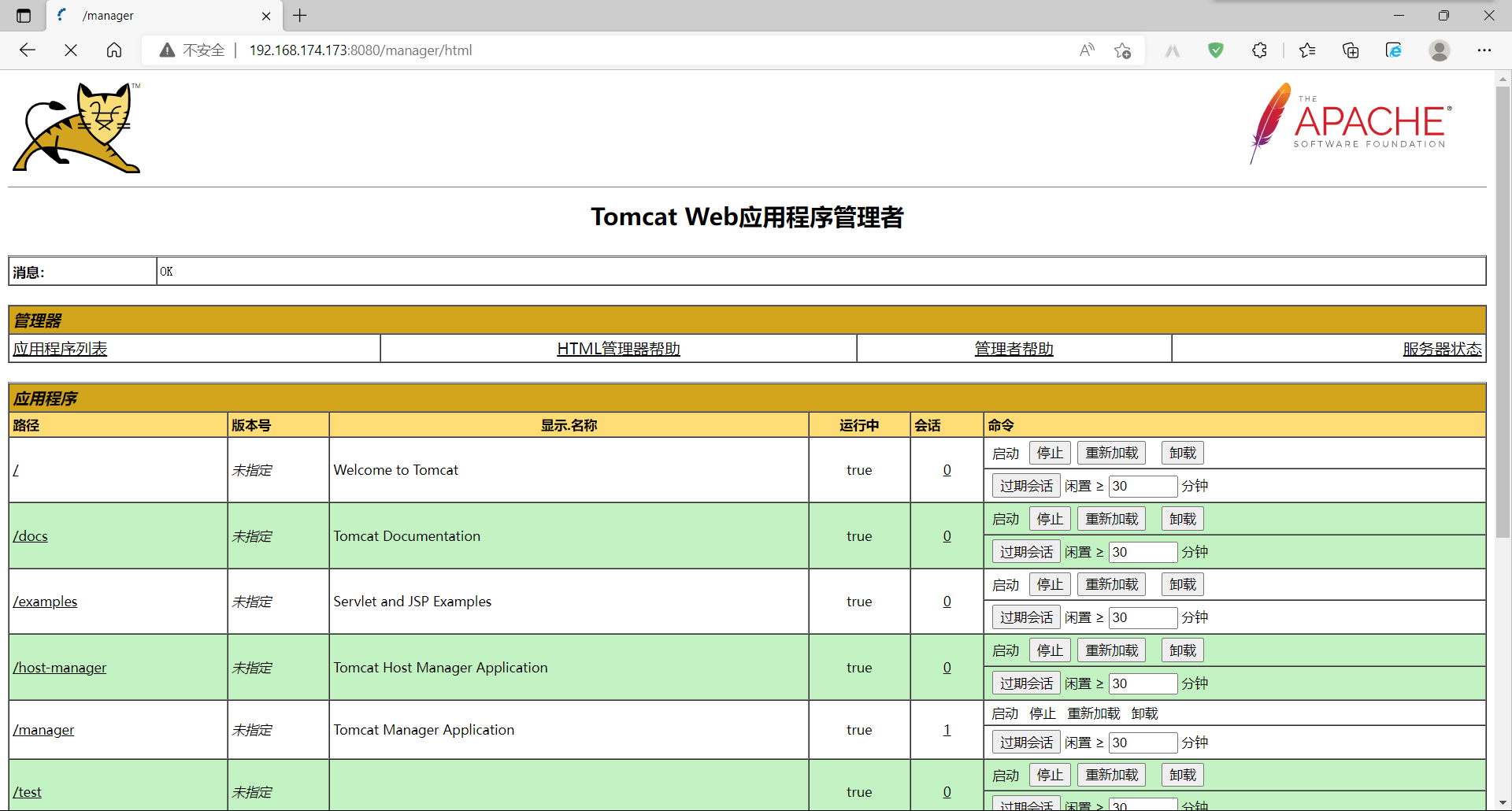The width and height of the screenshot is (1512, 811).
Task: Reload the /examples application
Action: pyautogui.click(x=1111, y=585)
